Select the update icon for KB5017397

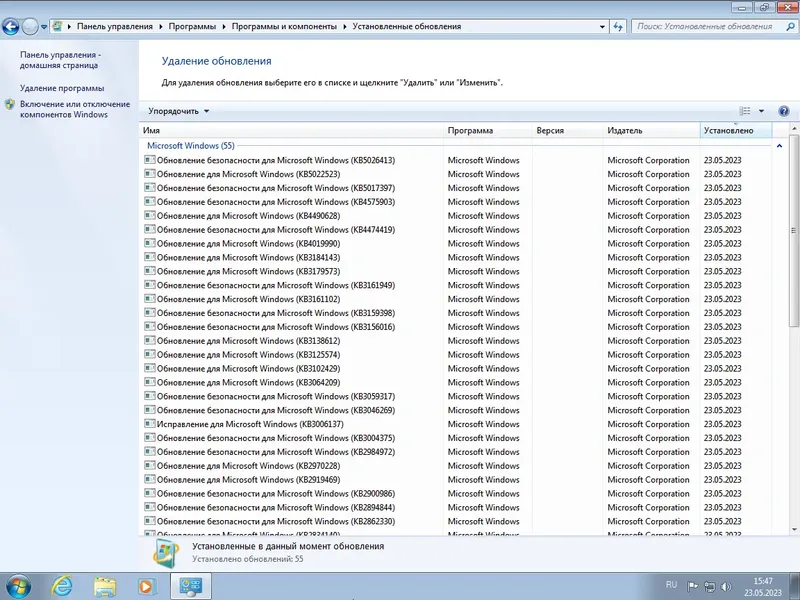149,187
